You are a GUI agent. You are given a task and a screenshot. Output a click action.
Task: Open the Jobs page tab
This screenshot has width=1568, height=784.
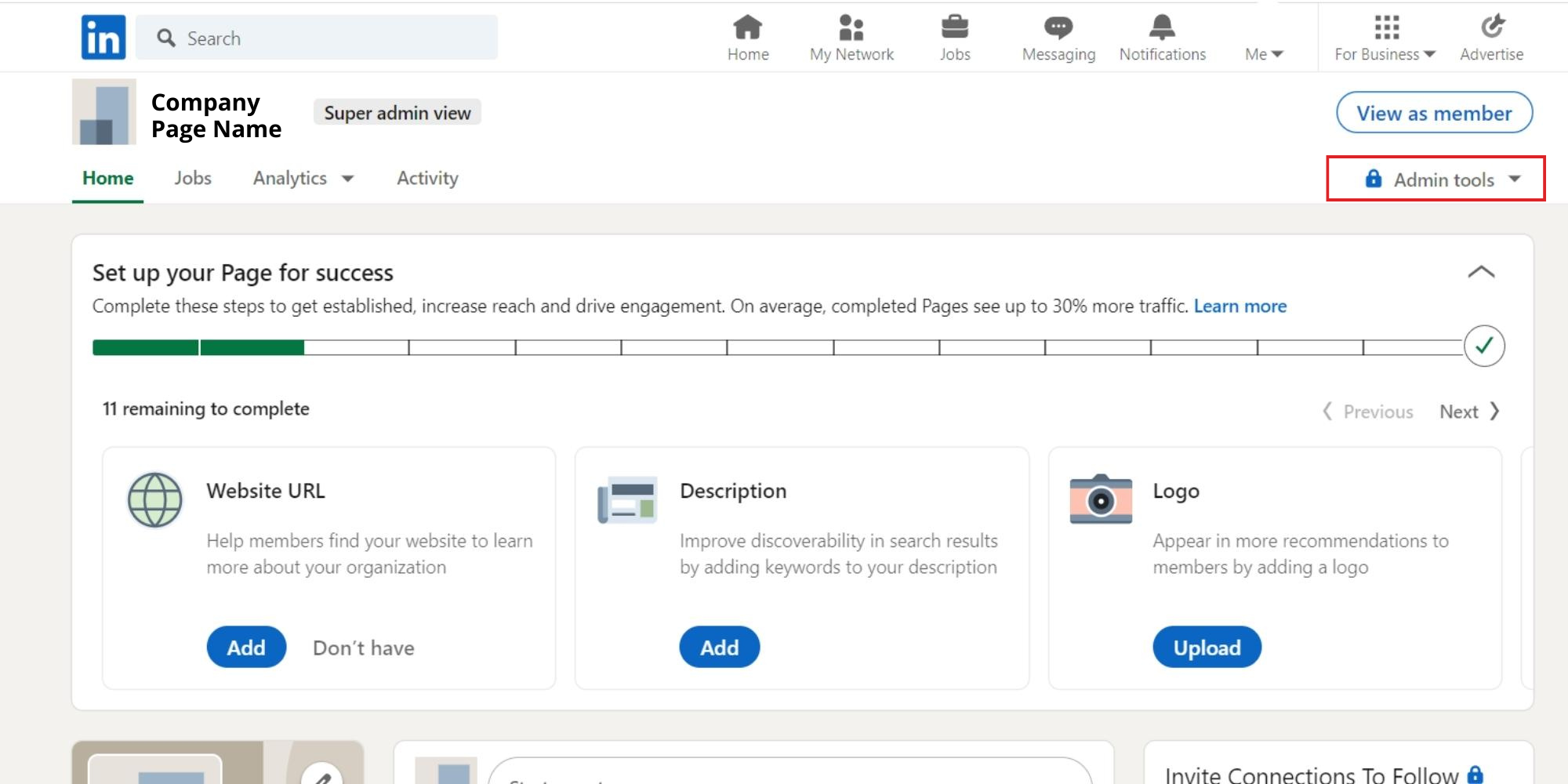click(x=193, y=178)
